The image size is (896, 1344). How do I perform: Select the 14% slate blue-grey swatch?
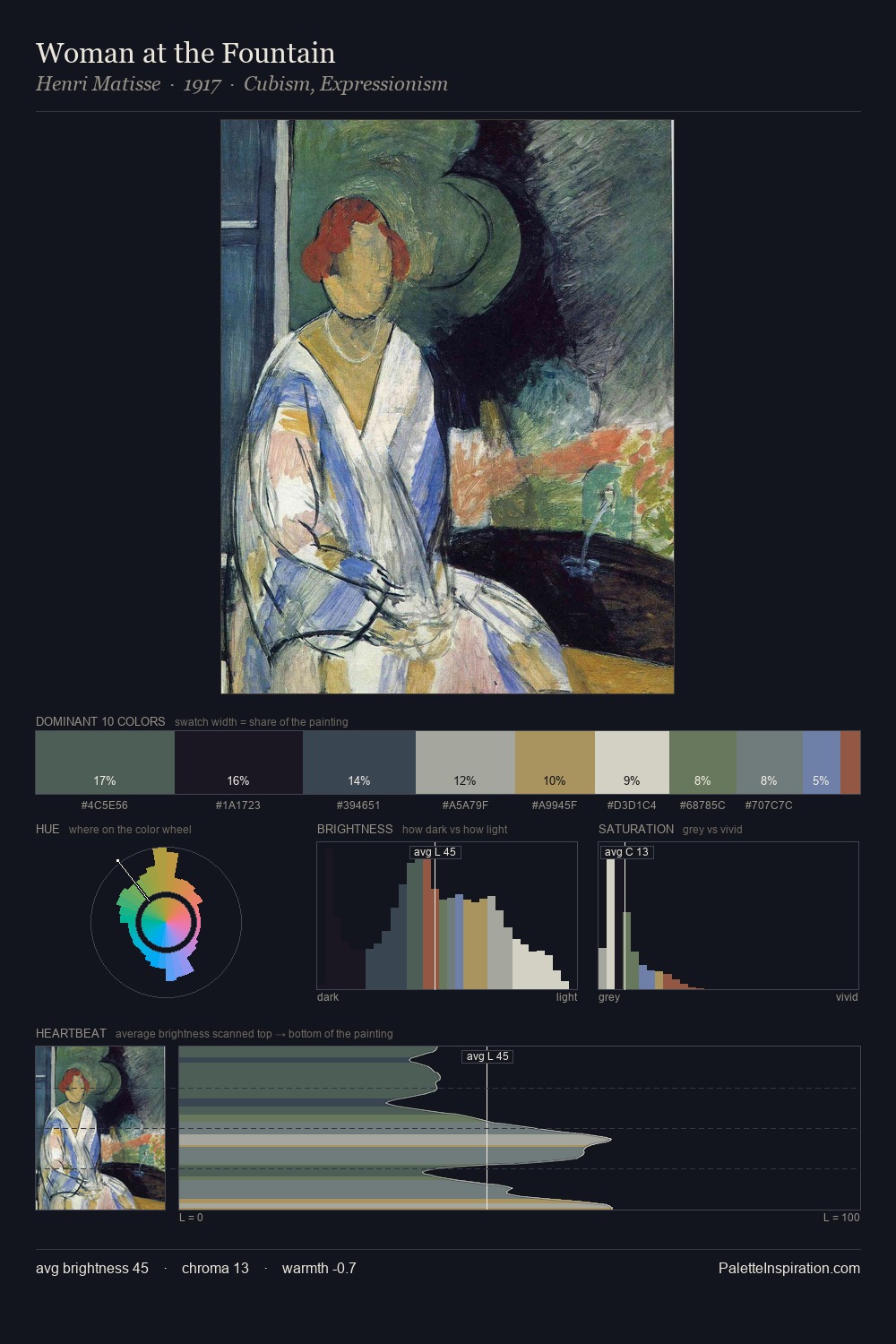[359, 762]
